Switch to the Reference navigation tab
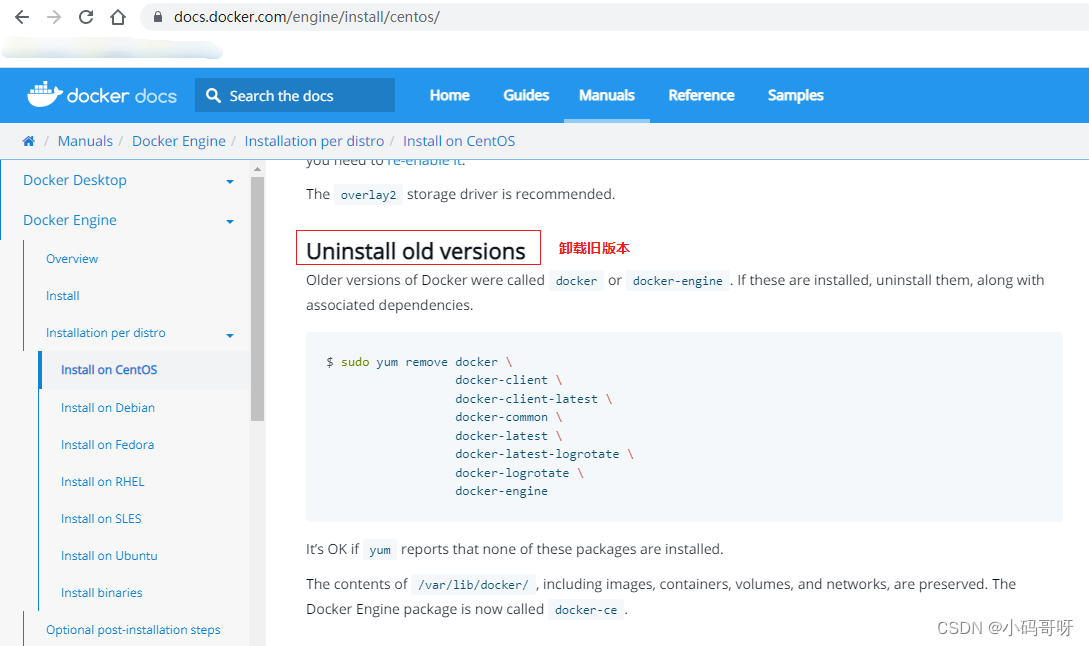 [701, 95]
